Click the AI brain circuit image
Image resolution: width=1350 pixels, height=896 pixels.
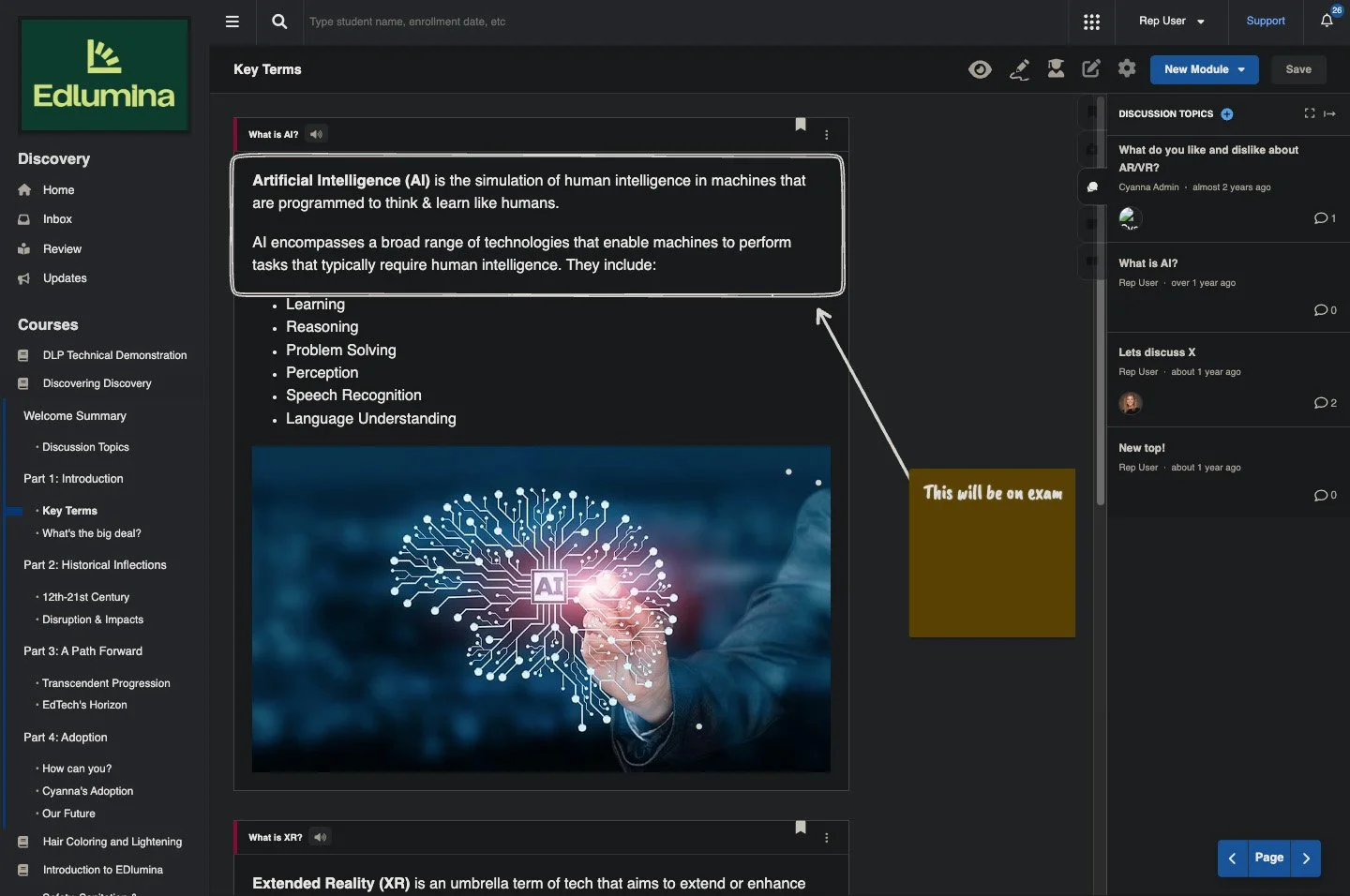[541, 609]
